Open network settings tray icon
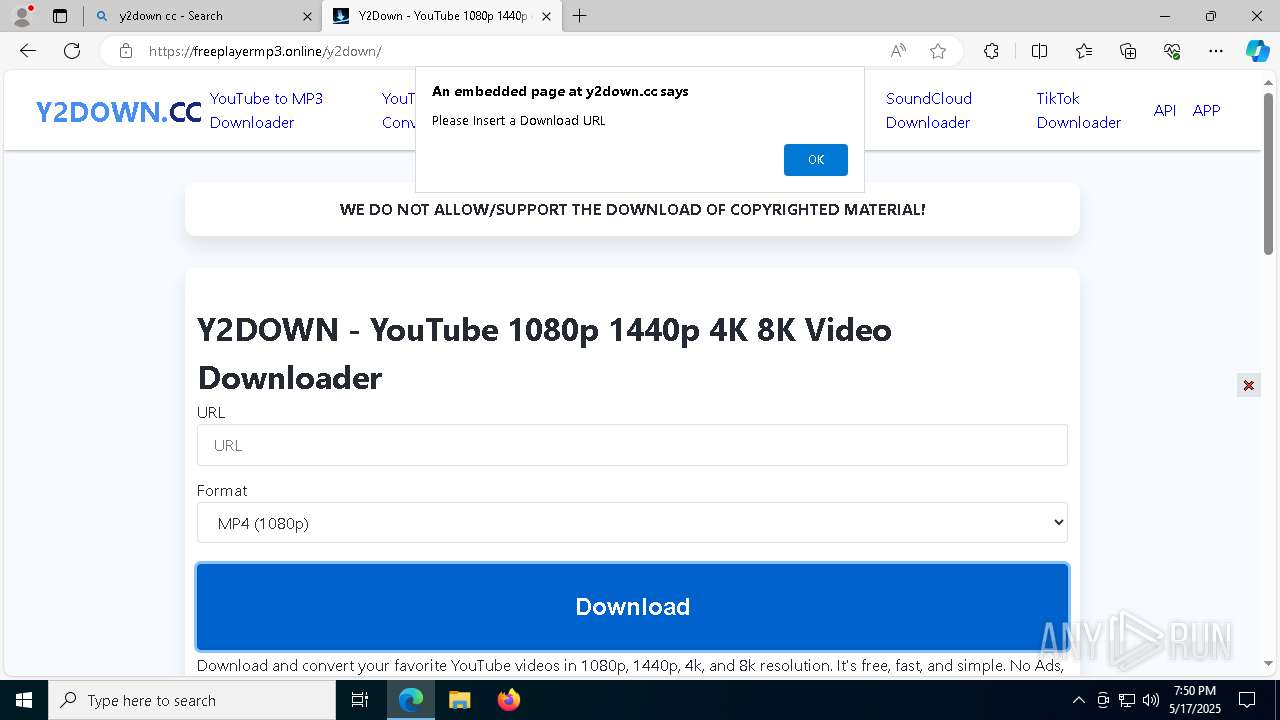Image resolution: width=1280 pixels, height=720 pixels. pos(1127,700)
